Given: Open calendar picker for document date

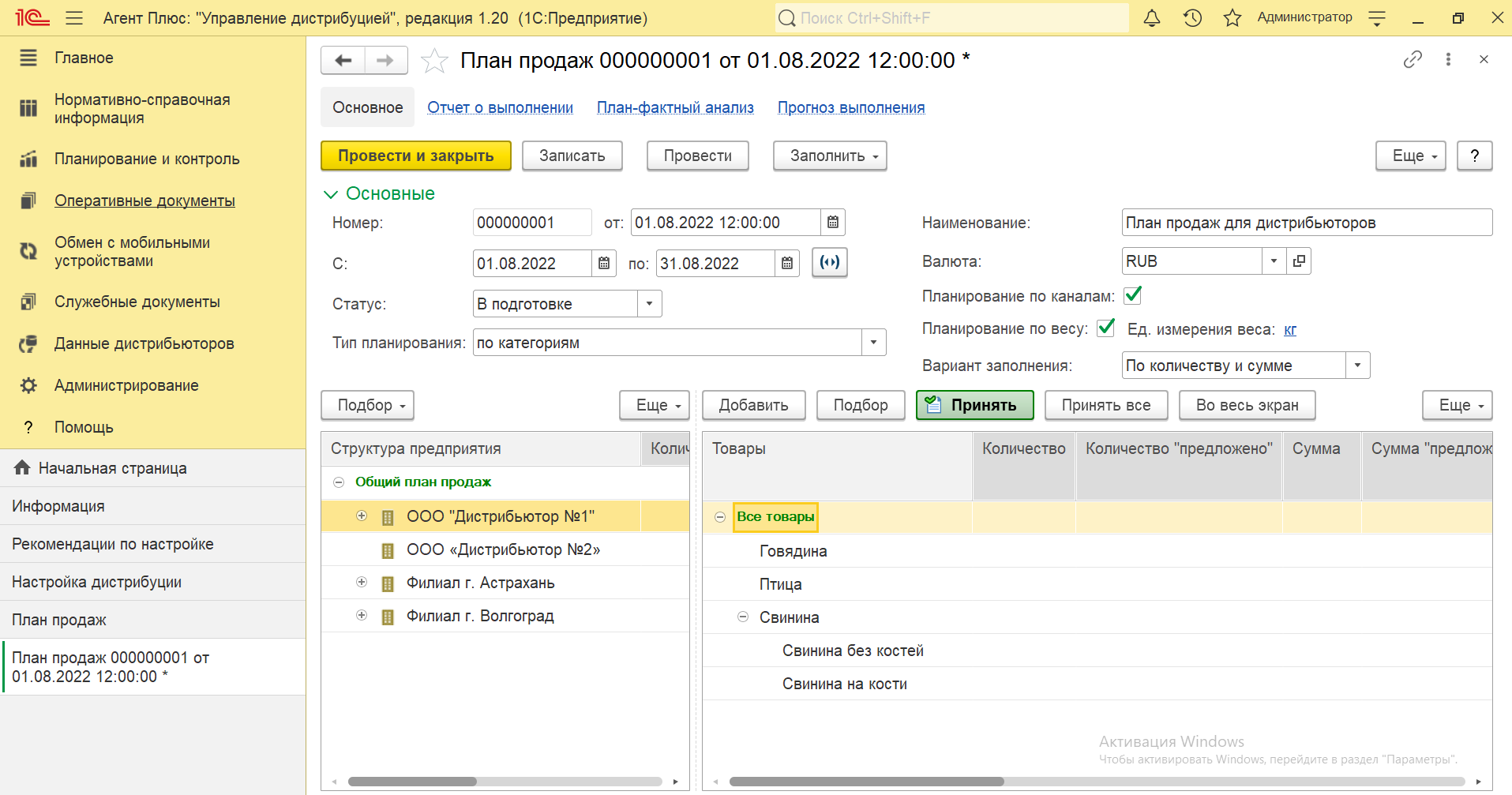Looking at the screenshot, I should [833, 223].
